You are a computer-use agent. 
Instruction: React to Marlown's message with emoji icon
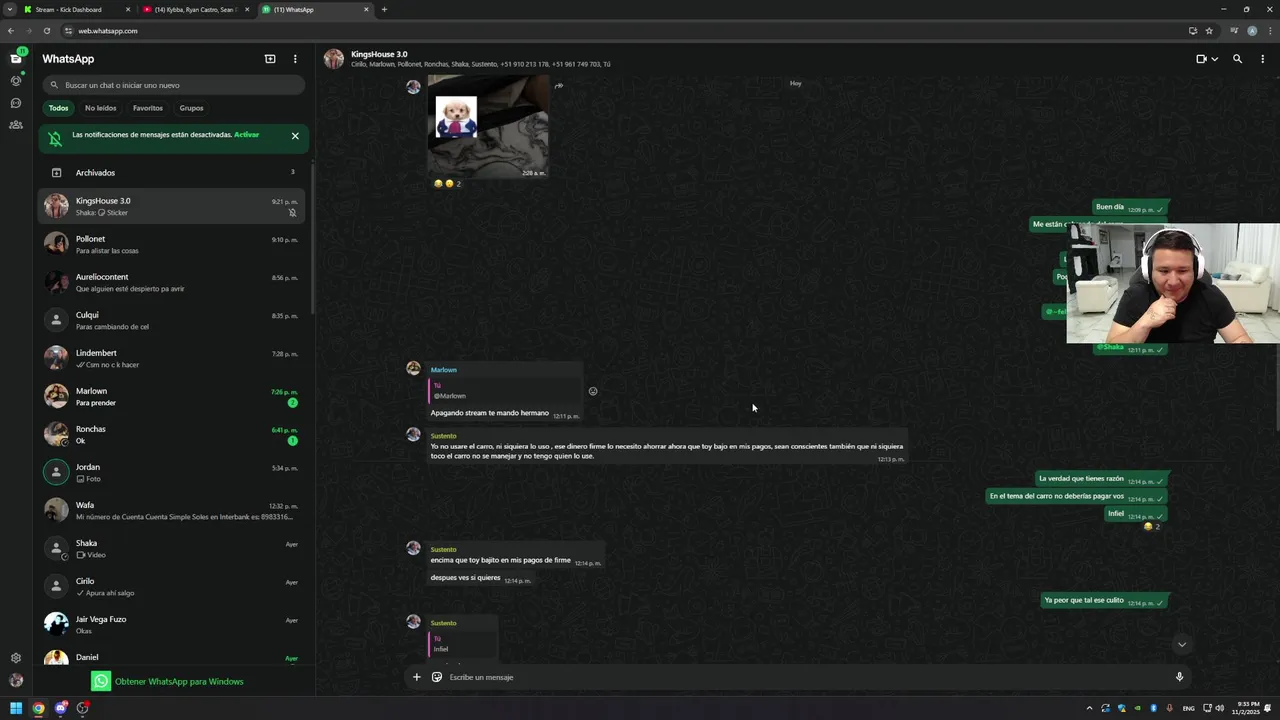coord(593,391)
